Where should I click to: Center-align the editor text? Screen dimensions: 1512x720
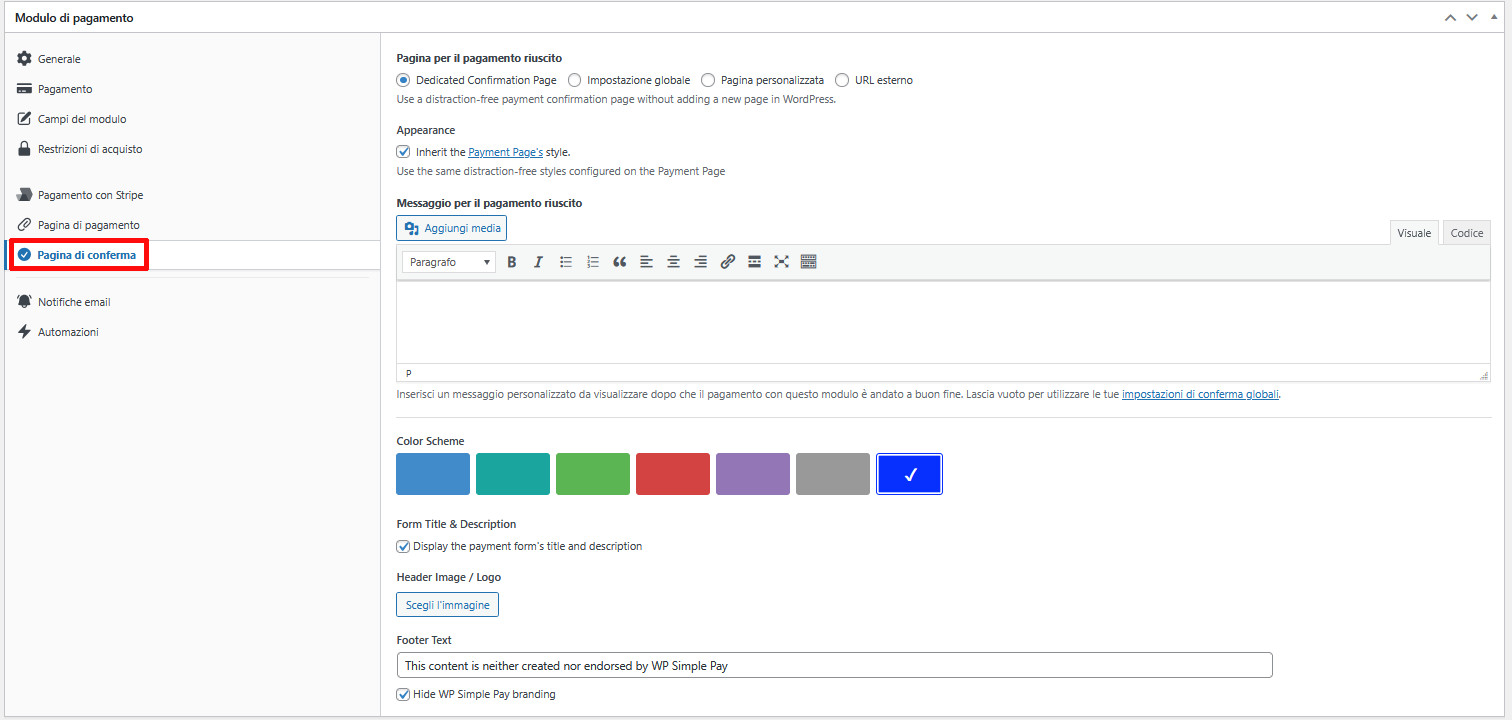(673, 261)
